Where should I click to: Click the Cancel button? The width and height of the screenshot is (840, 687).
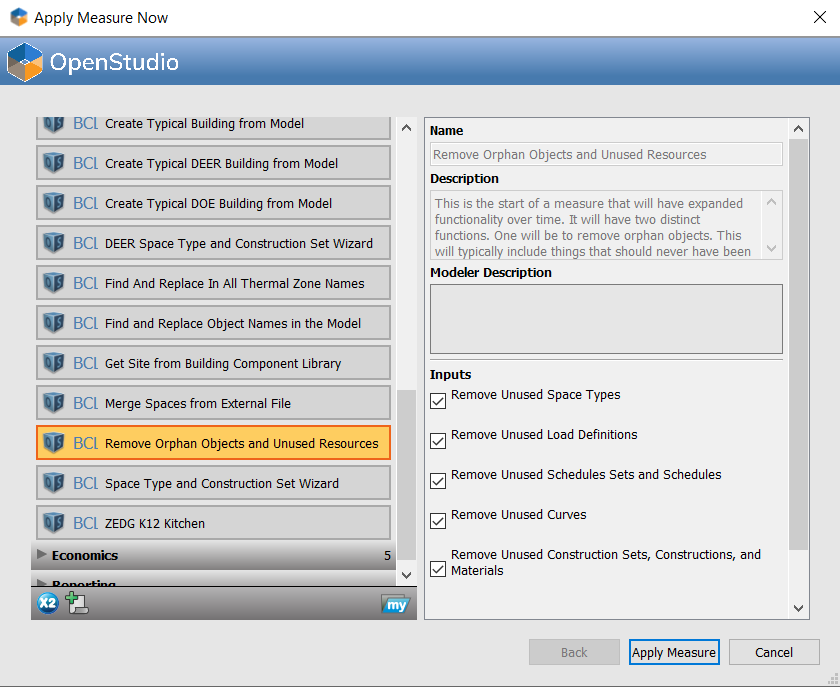773,652
